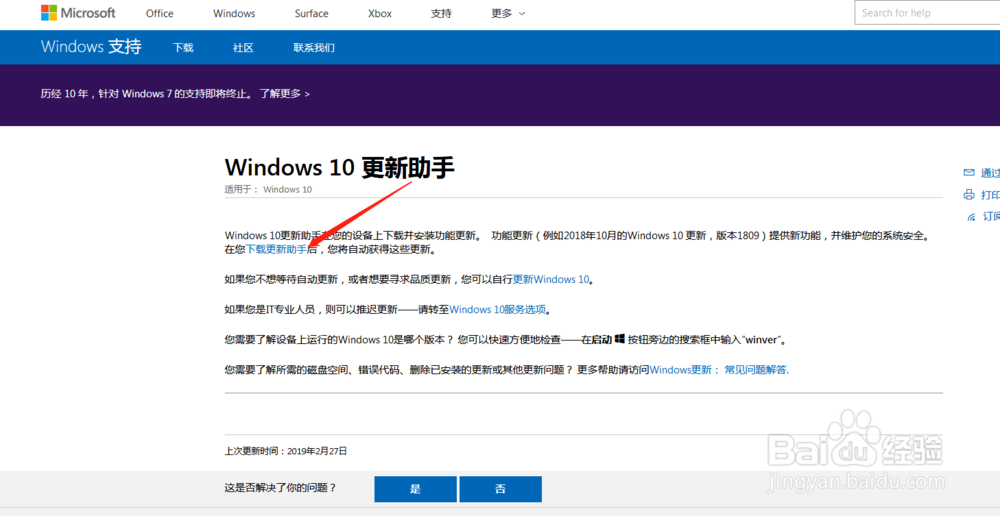Answer 否 to the feedback question

501,489
